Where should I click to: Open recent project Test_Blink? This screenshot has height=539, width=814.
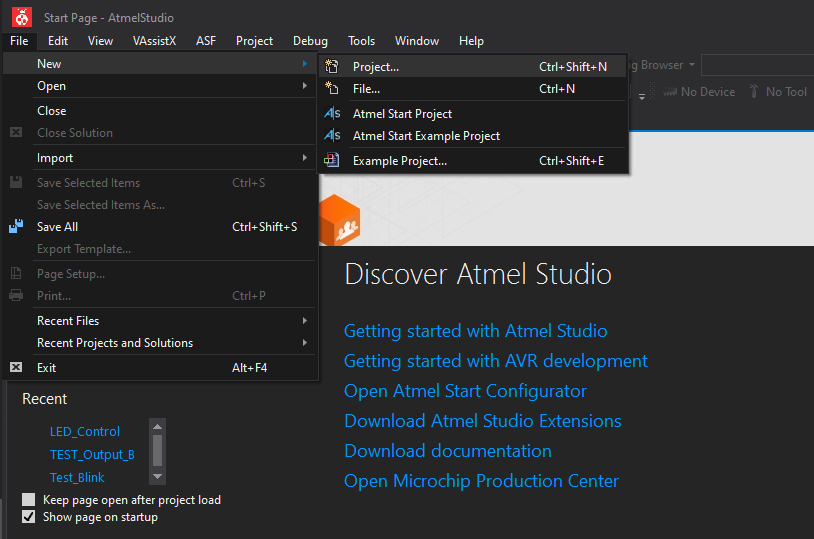coord(77,477)
